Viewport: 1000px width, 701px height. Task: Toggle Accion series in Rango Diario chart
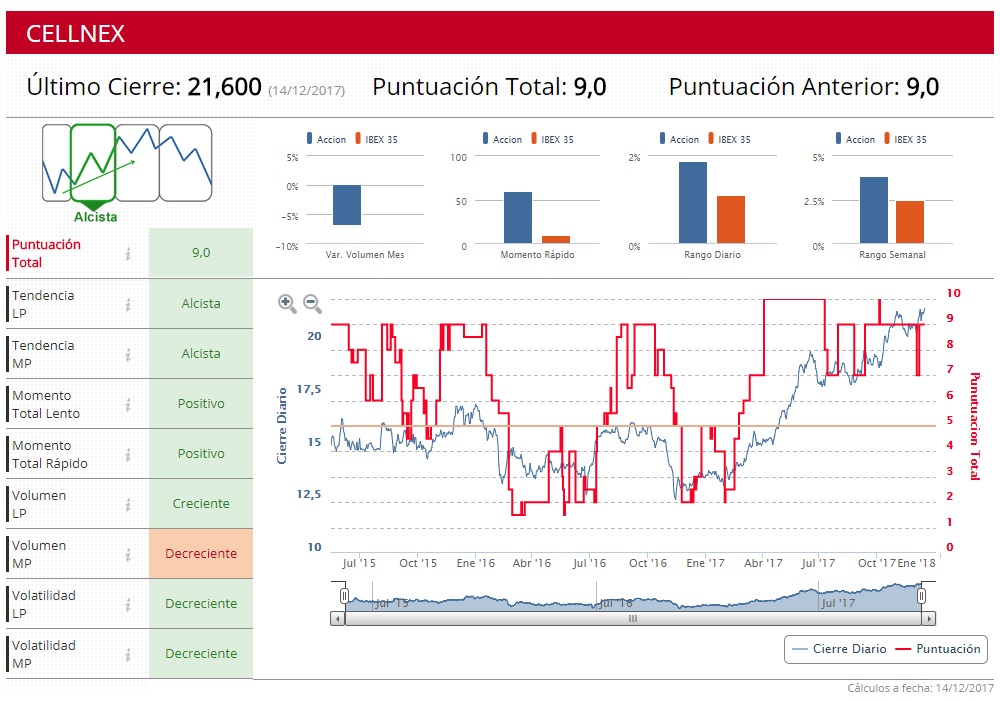coord(679,139)
